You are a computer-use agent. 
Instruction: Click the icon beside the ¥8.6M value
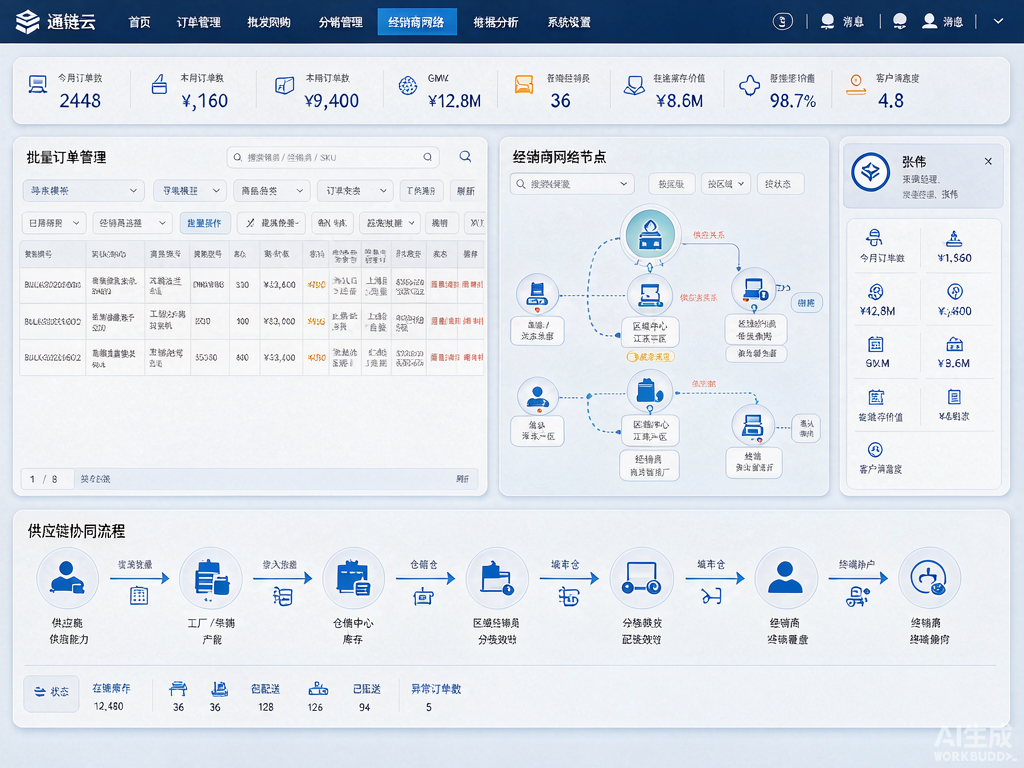point(633,85)
